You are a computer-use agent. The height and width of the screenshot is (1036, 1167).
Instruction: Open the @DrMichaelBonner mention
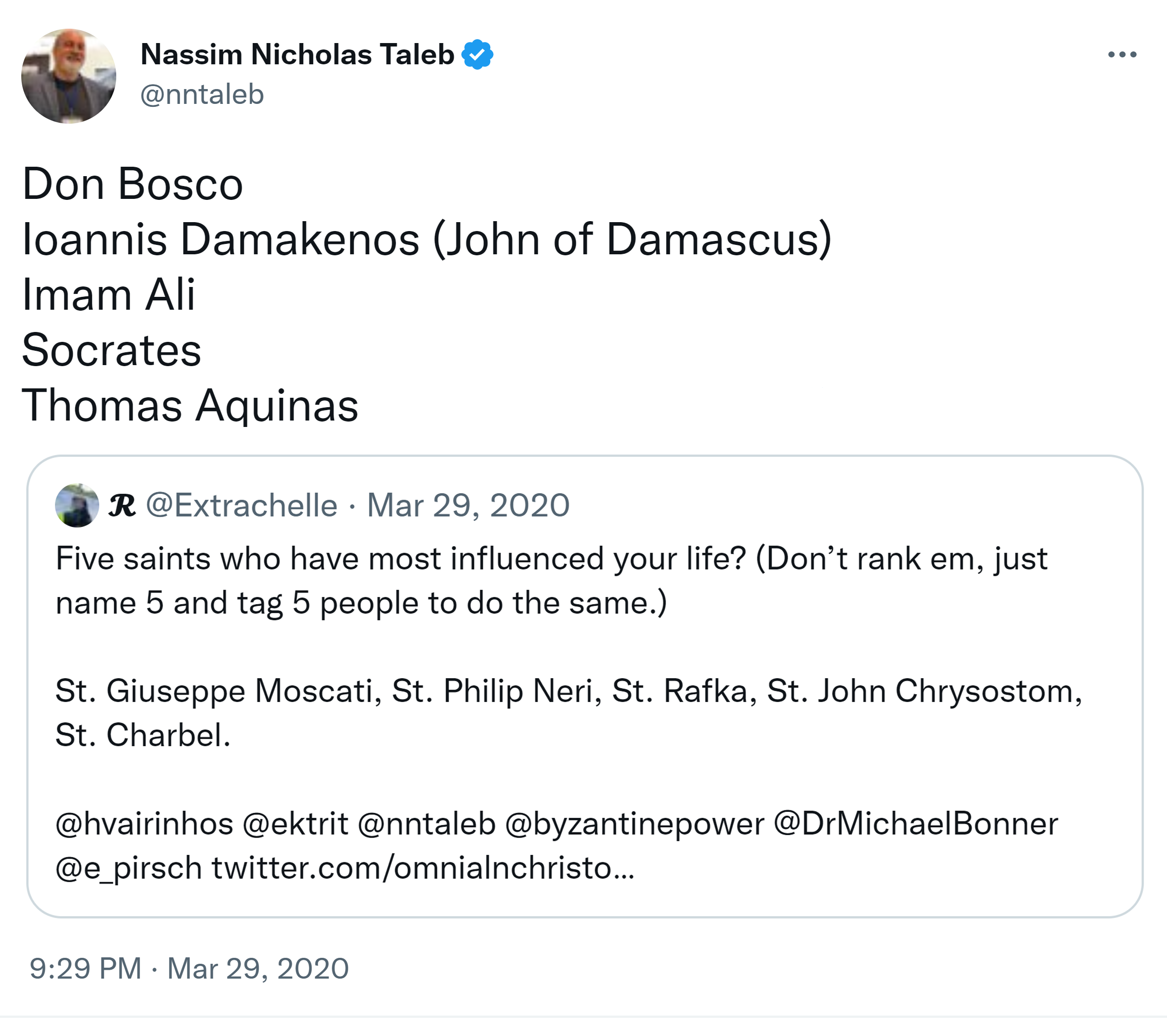point(916,824)
